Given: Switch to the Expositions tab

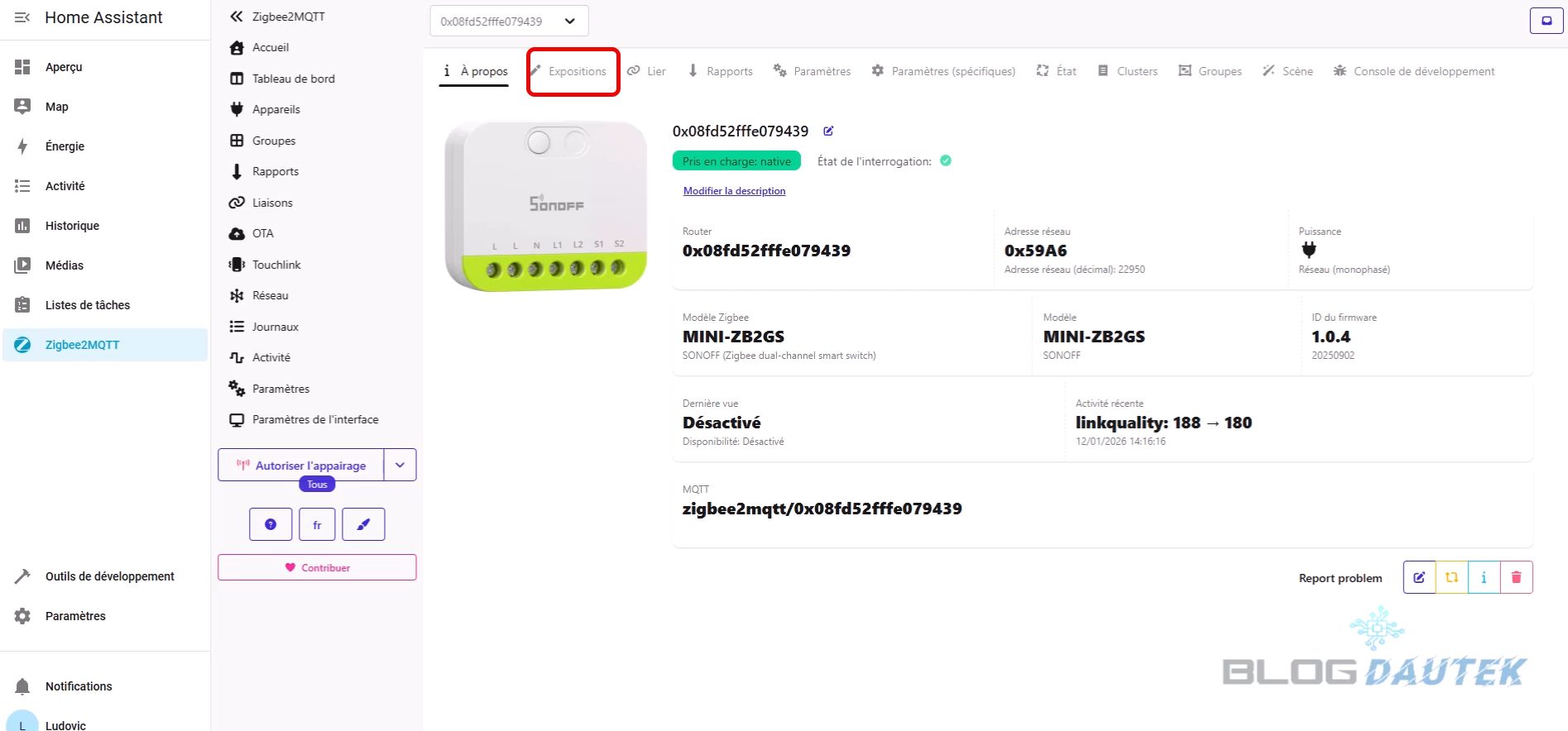Looking at the screenshot, I should [573, 71].
